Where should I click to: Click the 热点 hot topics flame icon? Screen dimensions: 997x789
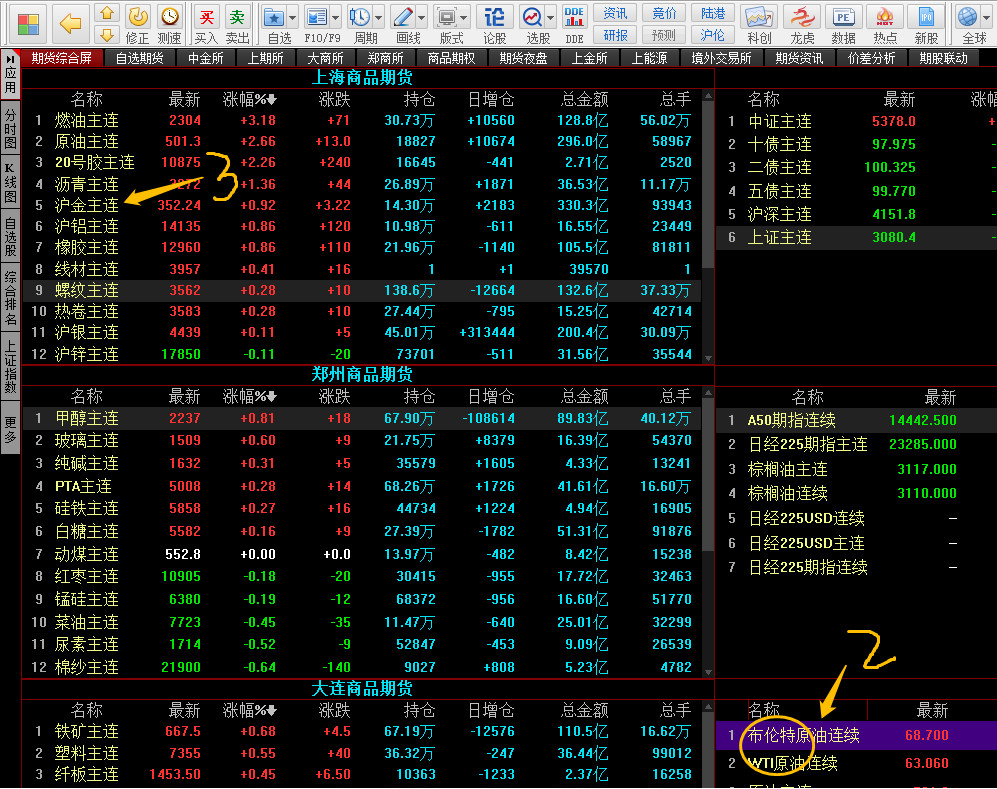[x=884, y=17]
